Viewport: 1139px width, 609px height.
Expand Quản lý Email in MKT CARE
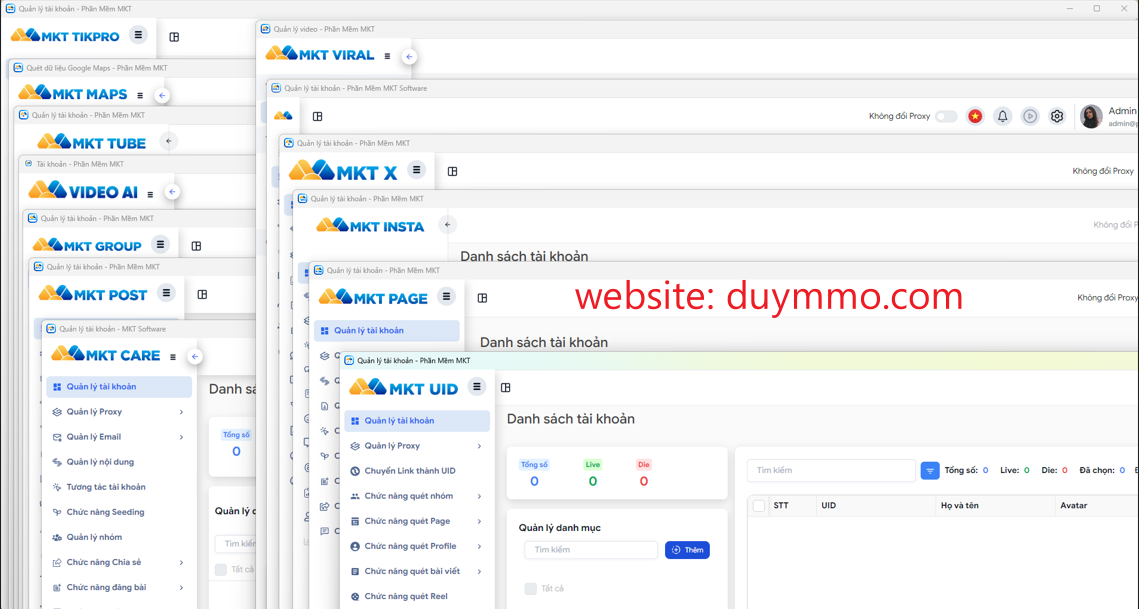182,437
